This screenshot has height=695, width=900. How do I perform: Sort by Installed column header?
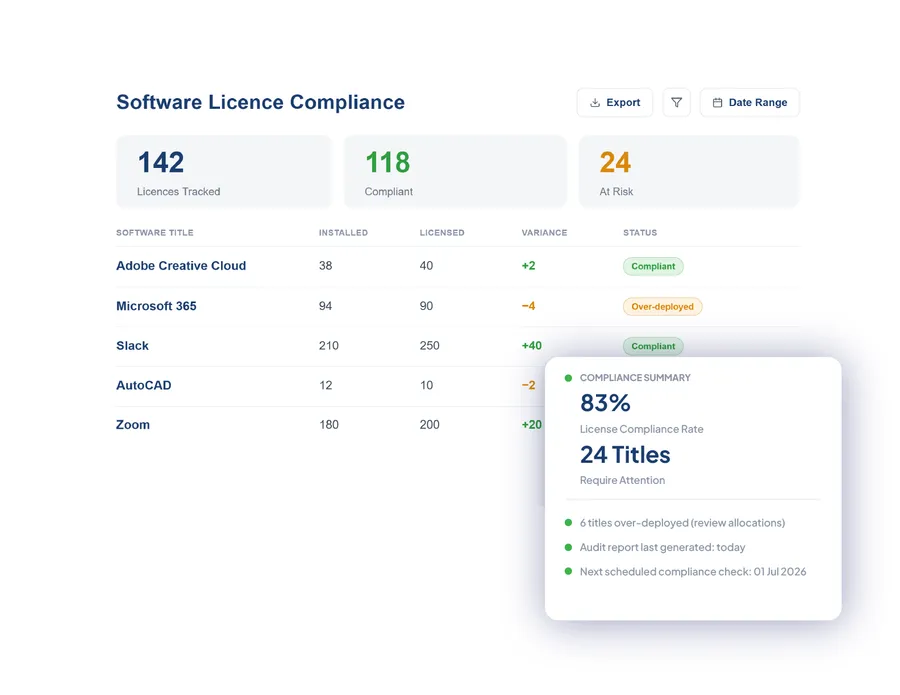pyautogui.click(x=343, y=232)
